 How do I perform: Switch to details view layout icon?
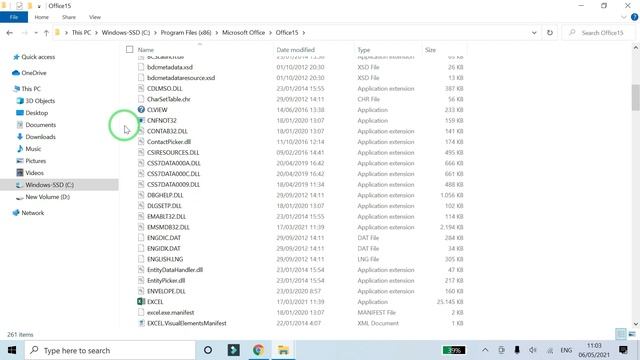621,334
